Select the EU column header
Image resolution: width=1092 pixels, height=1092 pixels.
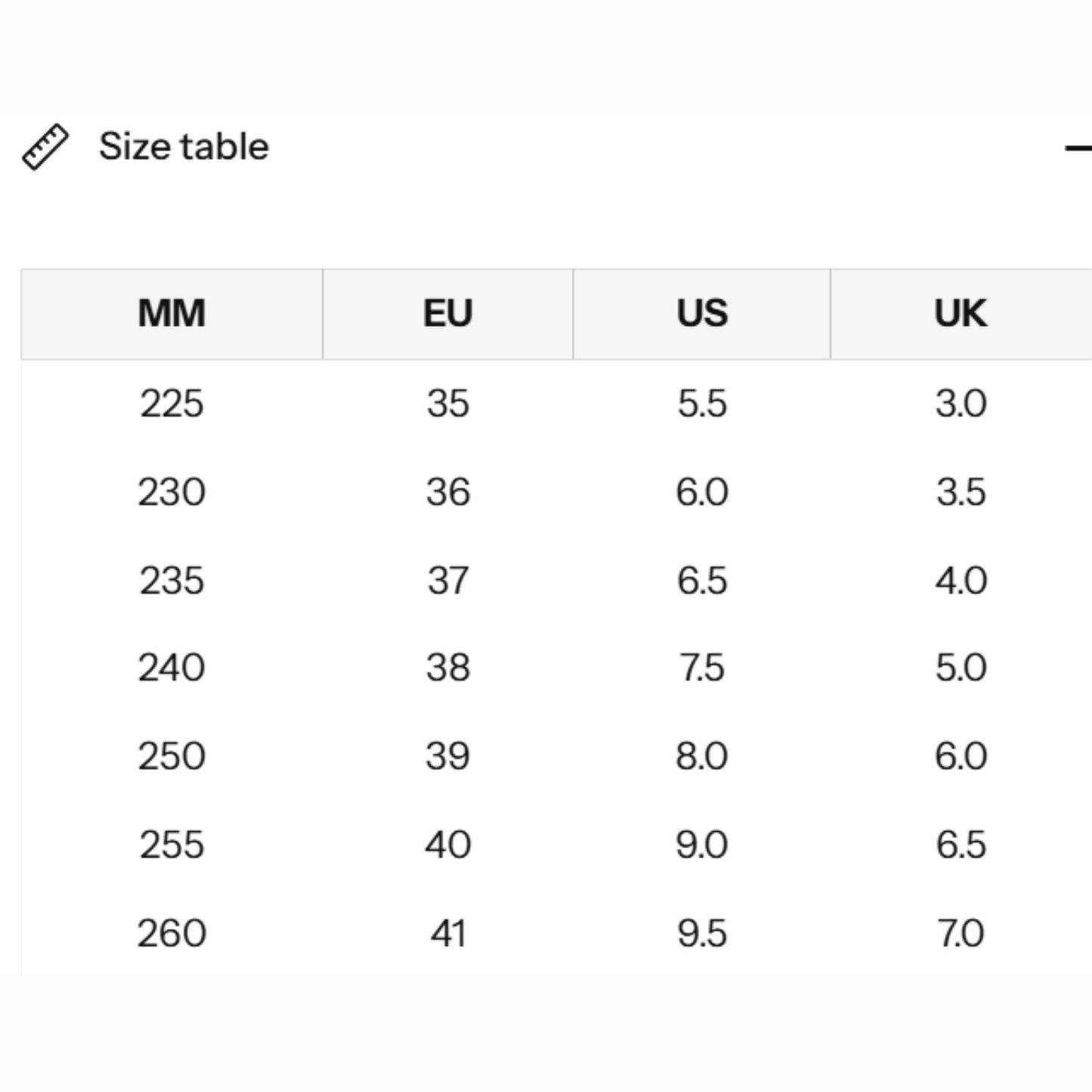[448, 314]
